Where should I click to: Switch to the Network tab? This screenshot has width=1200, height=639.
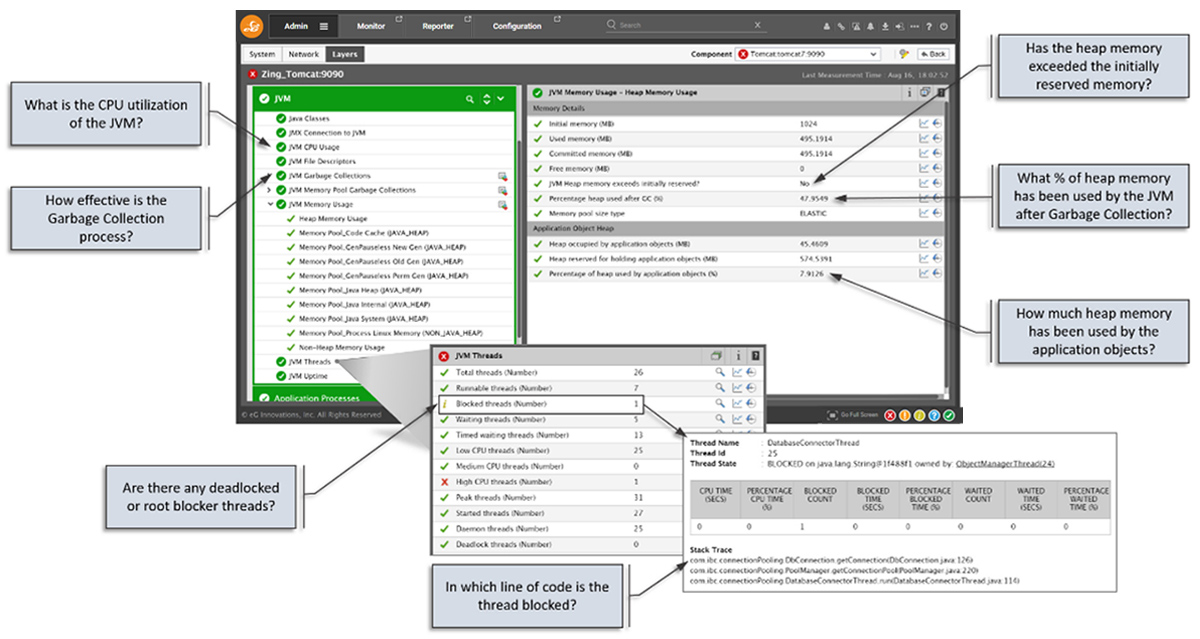[304, 54]
